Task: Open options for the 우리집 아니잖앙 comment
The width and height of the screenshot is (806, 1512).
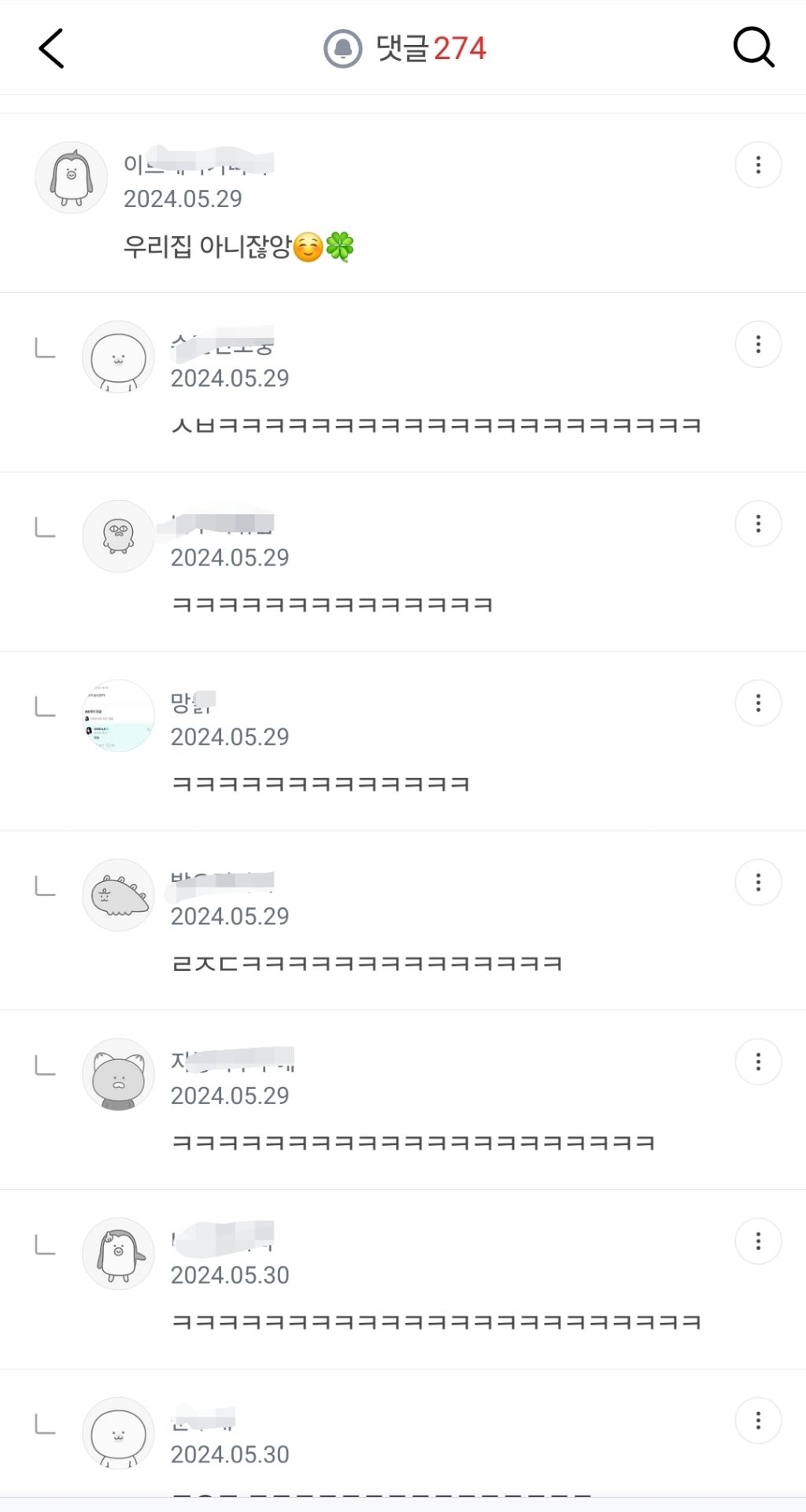Action: coord(758,165)
